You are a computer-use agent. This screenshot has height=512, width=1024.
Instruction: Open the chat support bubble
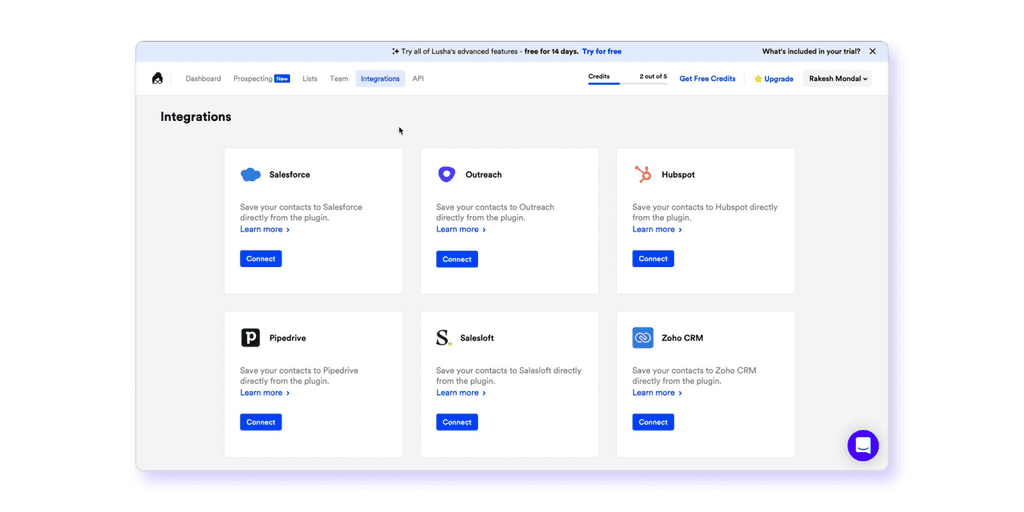coord(863,445)
